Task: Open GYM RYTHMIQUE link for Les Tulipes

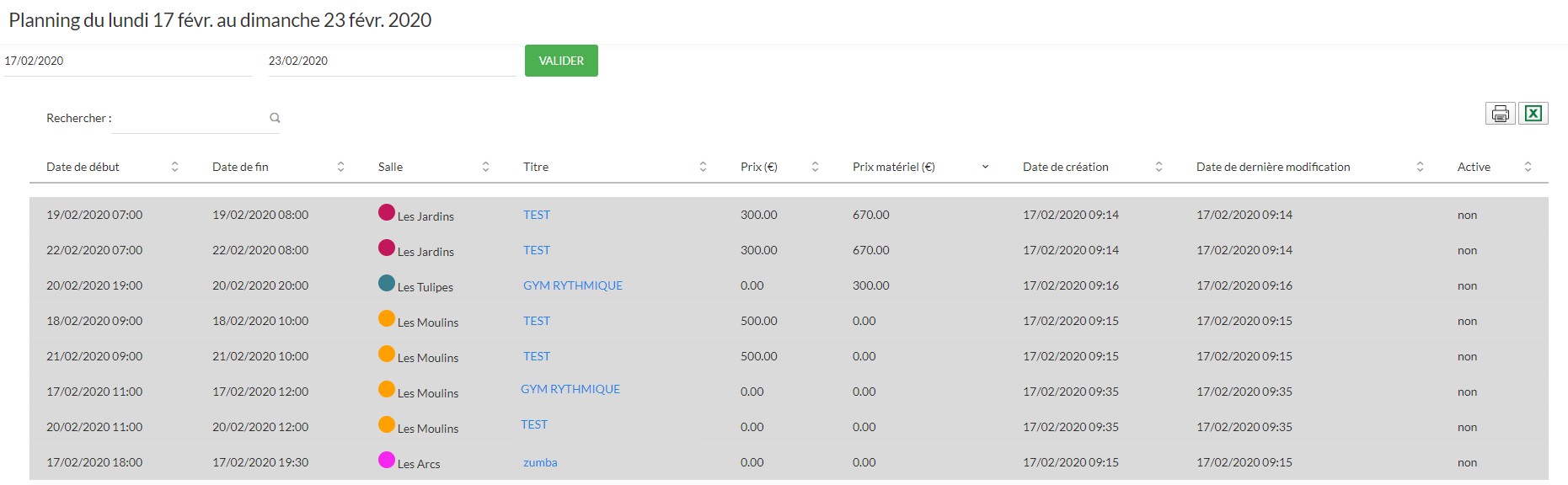Action: pyautogui.click(x=573, y=285)
